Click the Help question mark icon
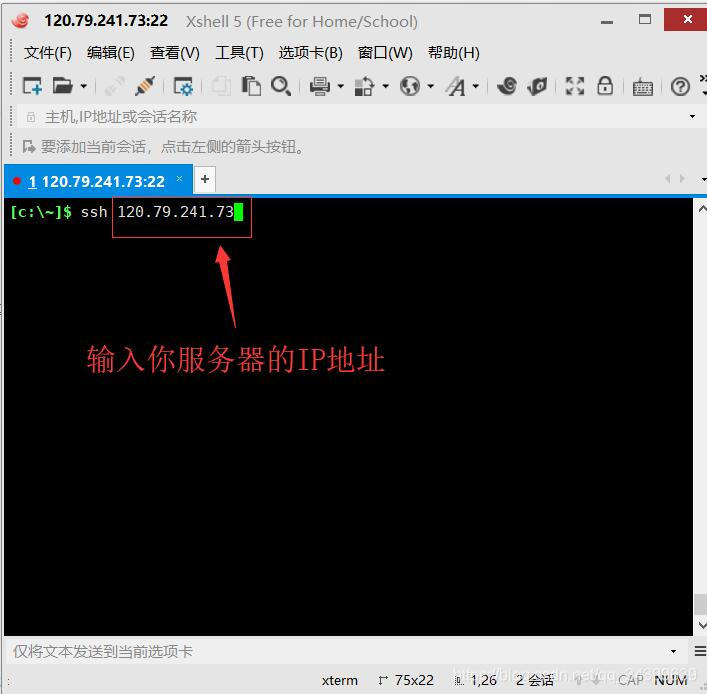 (x=680, y=86)
